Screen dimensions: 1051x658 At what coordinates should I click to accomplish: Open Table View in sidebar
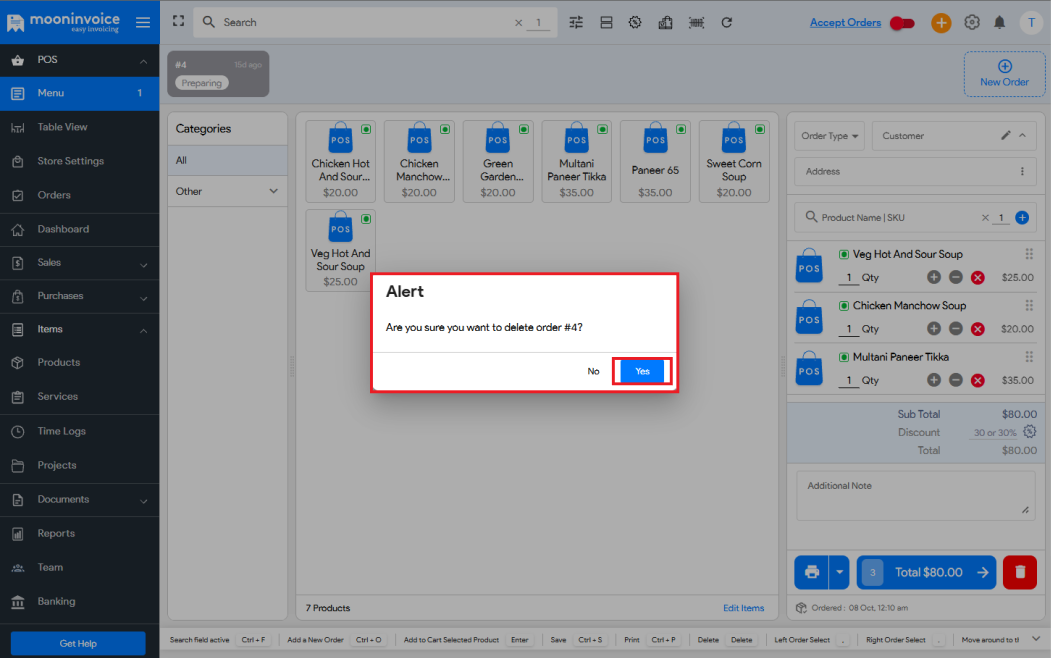pos(62,127)
